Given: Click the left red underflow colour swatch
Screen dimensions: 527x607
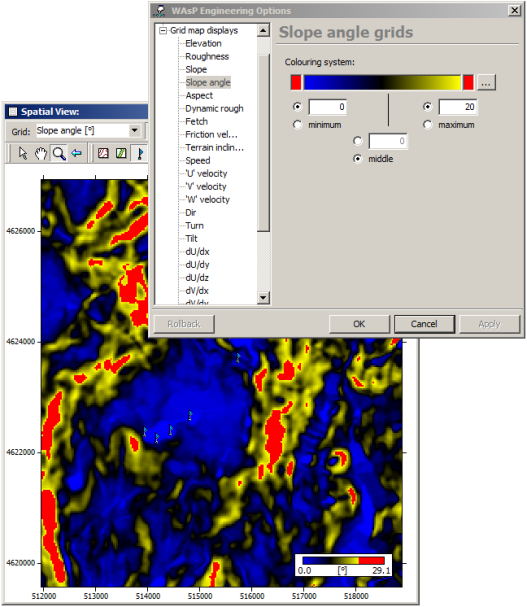Looking at the screenshot, I should pyautogui.click(x=296, y=82).
